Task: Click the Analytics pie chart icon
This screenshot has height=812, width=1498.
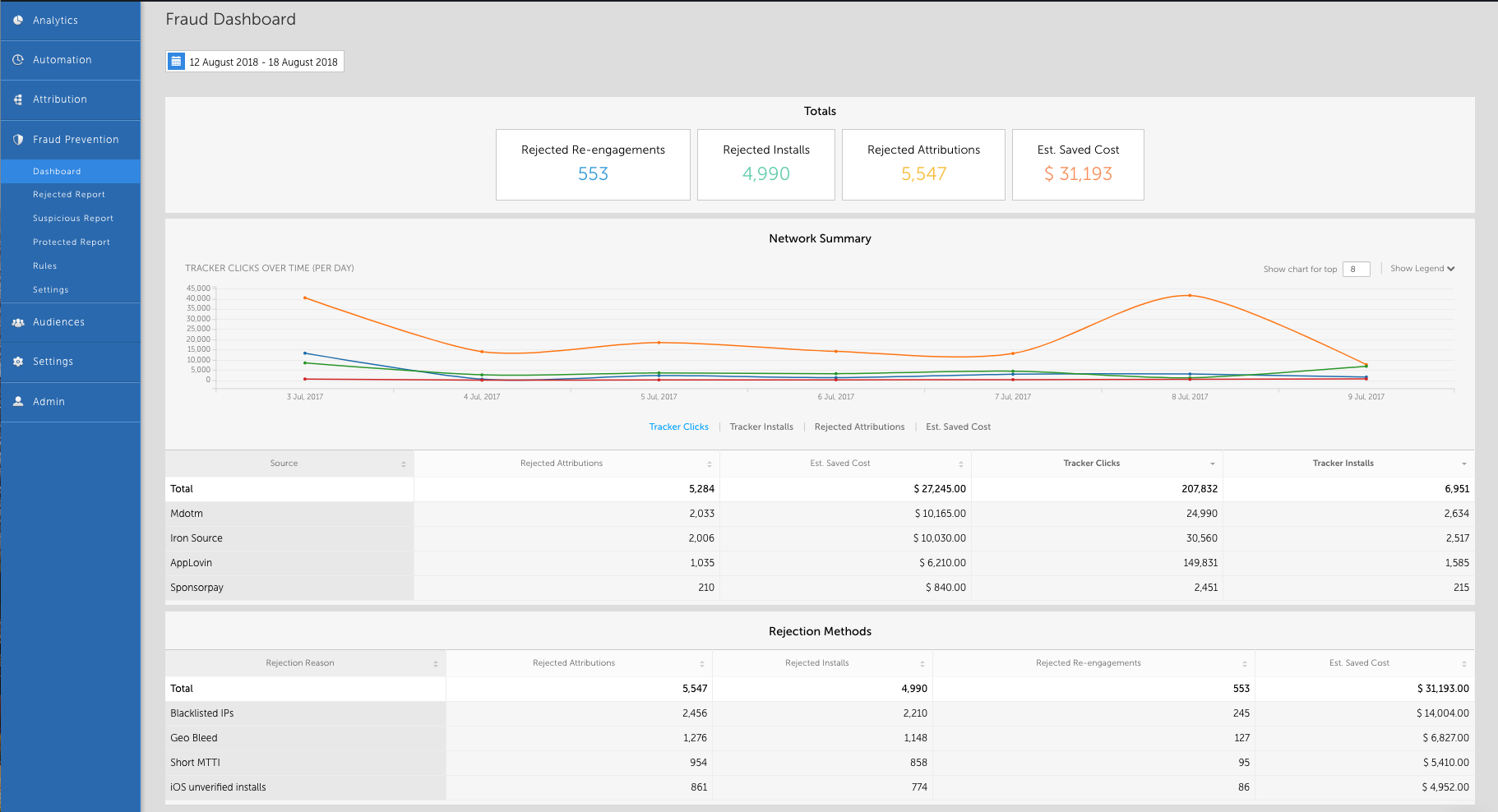Action: pyautogui.click(x=18, y=21)
